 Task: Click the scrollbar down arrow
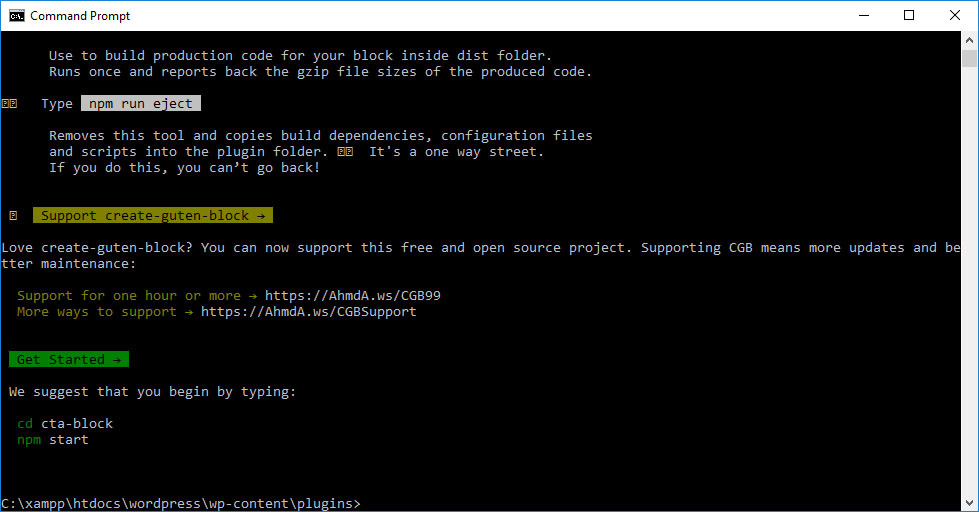[969, 503]
